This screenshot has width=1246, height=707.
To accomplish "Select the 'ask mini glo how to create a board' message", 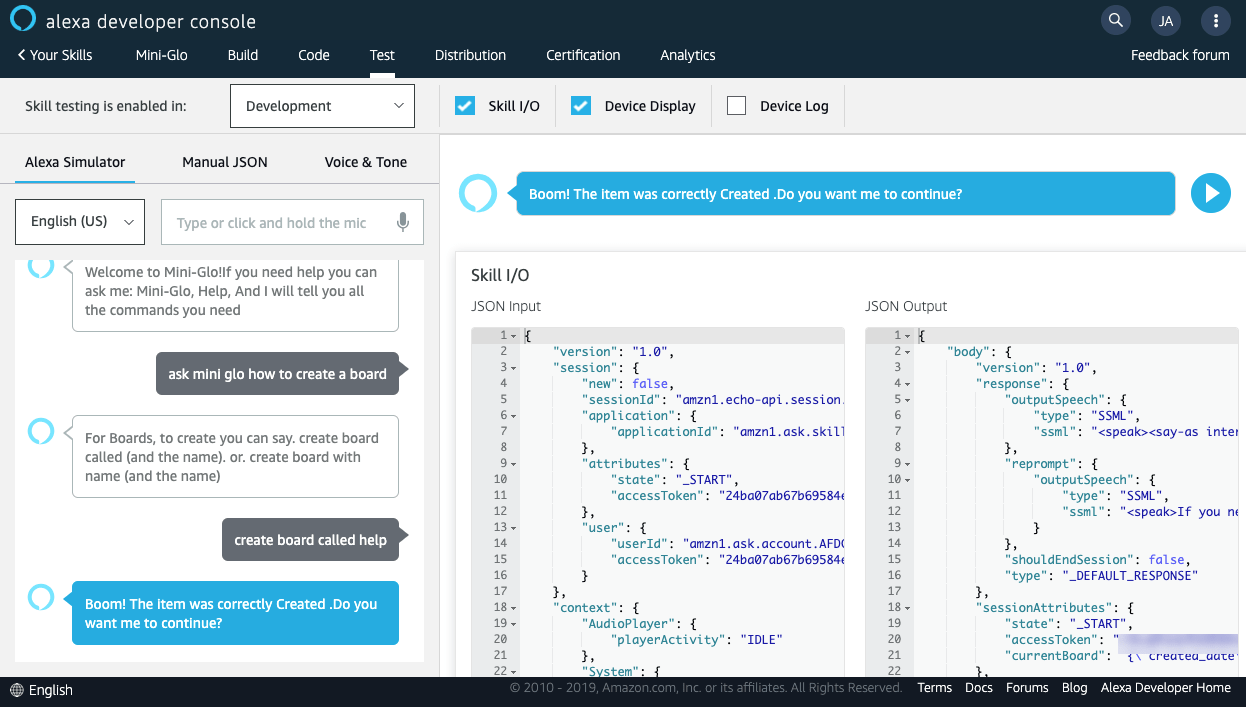I will 277,374.
